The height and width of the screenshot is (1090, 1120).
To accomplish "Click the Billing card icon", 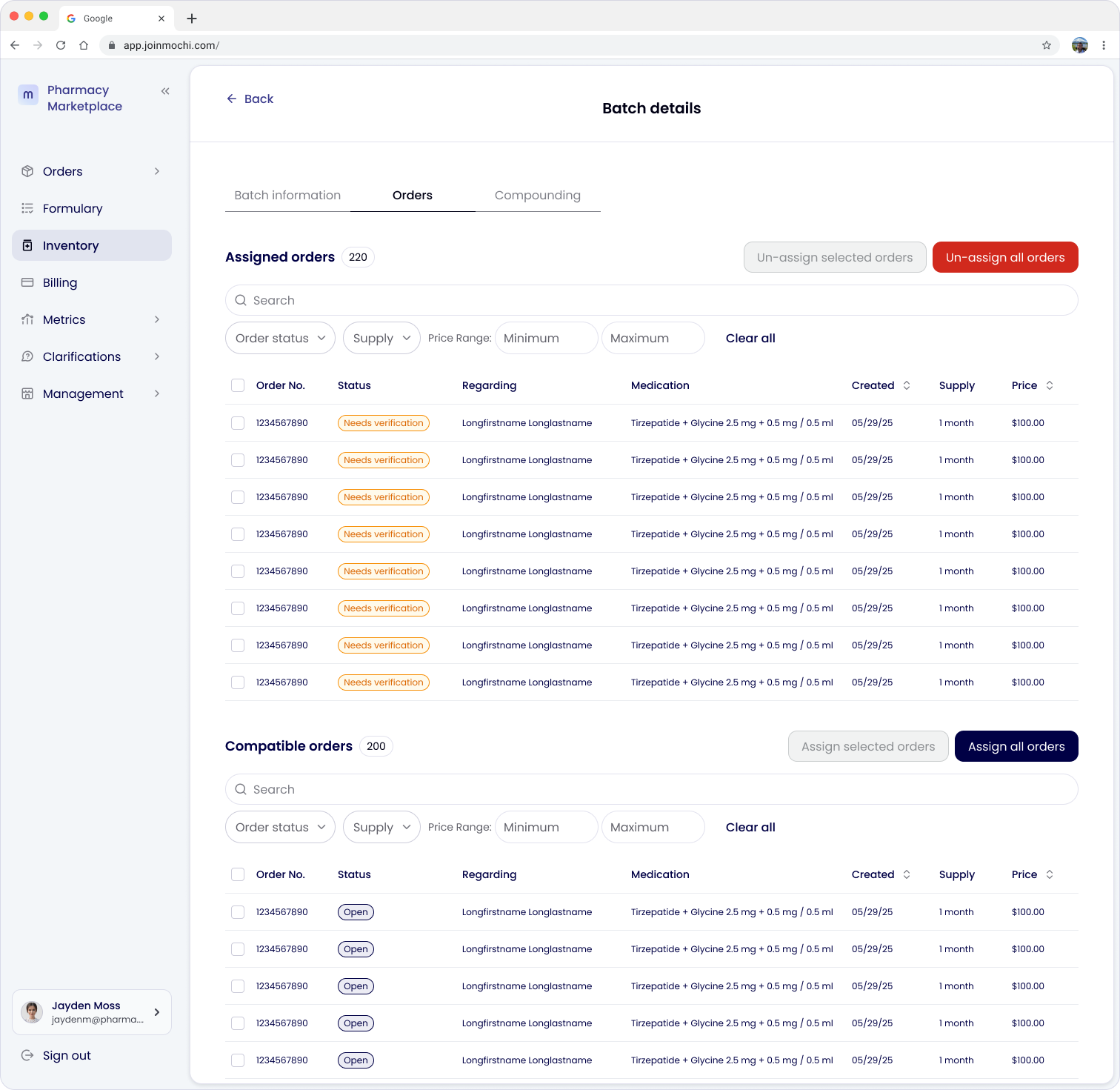I will pos(27,282).
